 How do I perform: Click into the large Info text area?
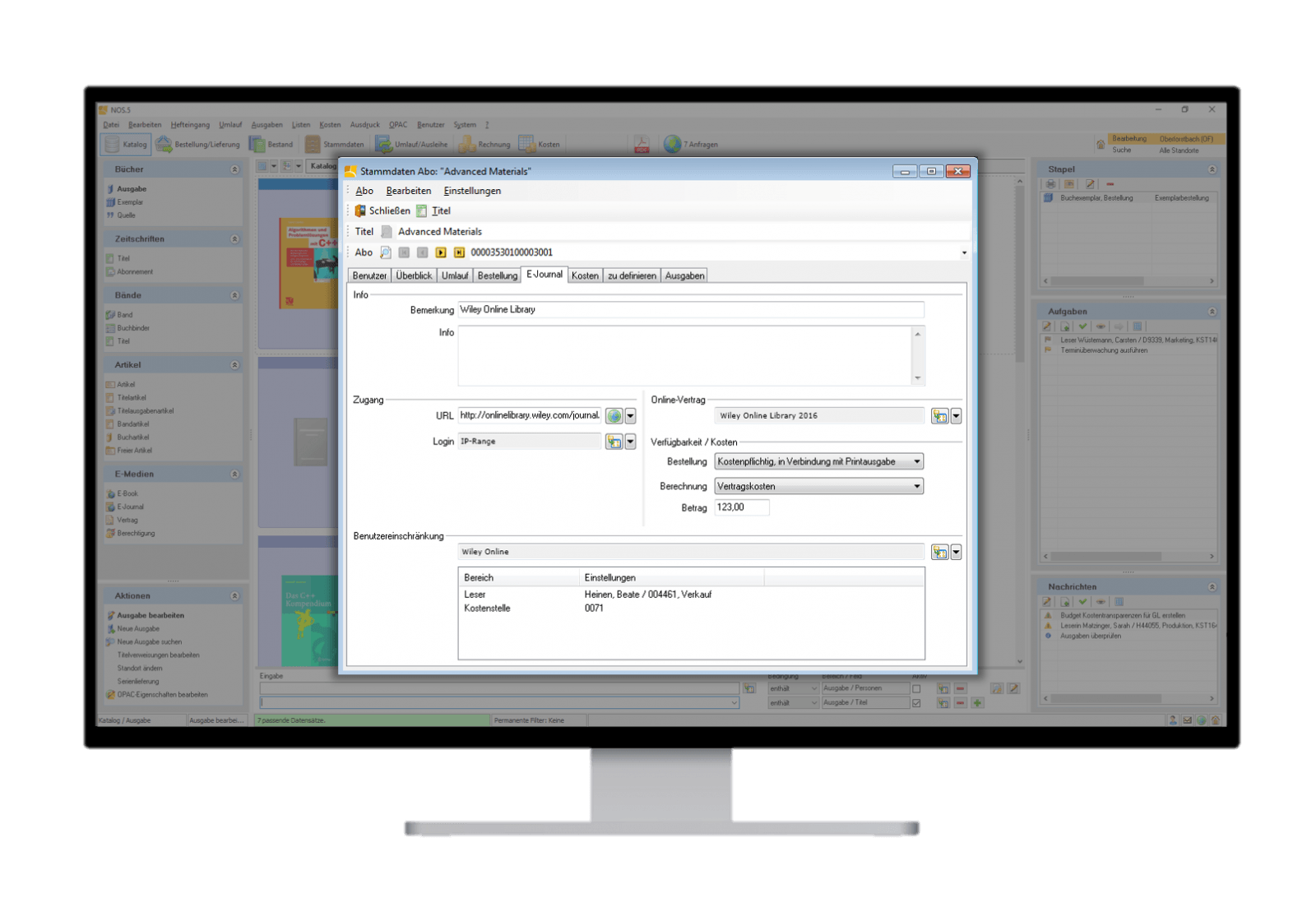(x=684, y=356)
